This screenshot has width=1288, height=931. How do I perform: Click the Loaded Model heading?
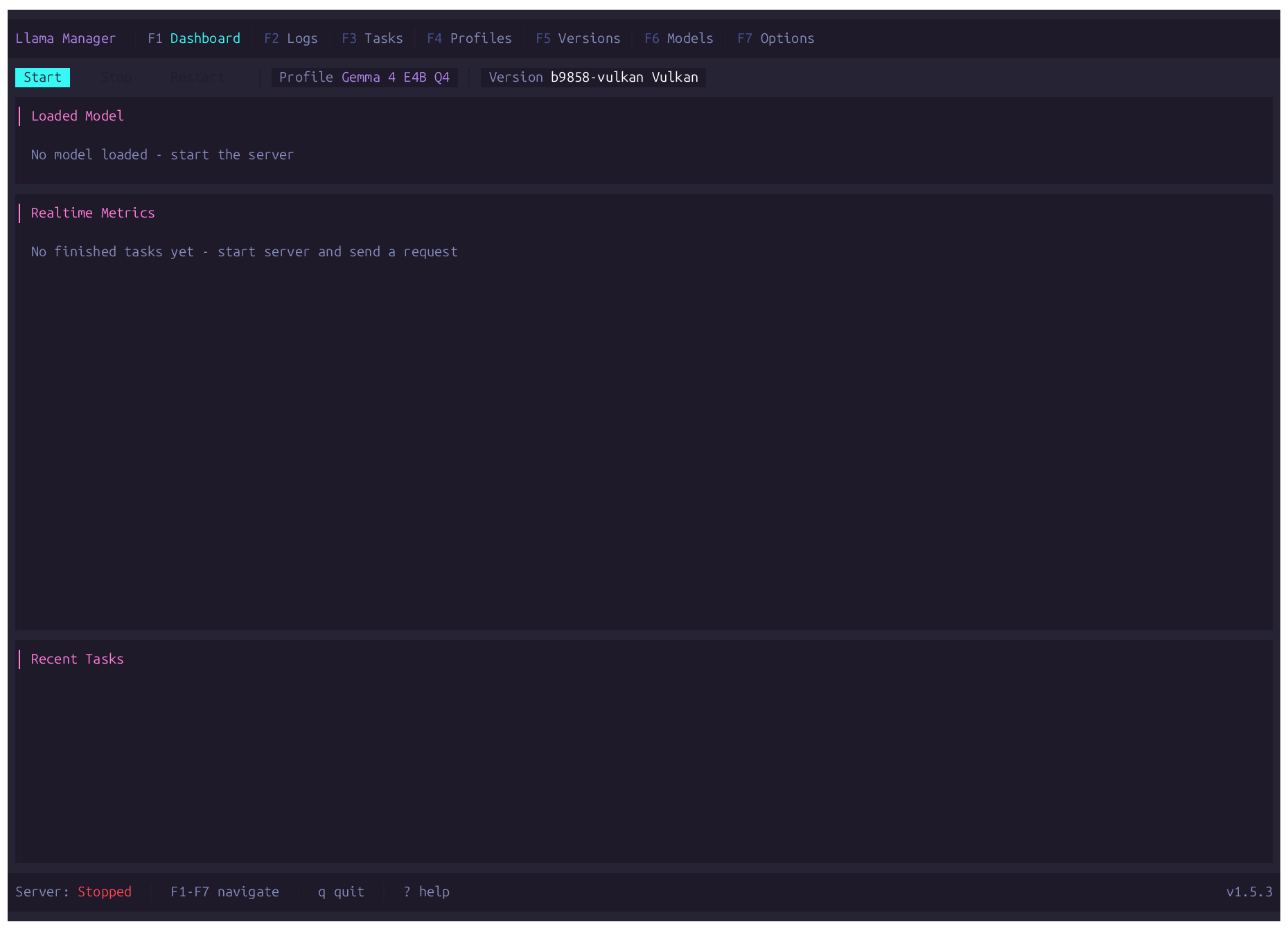point(78,116)
